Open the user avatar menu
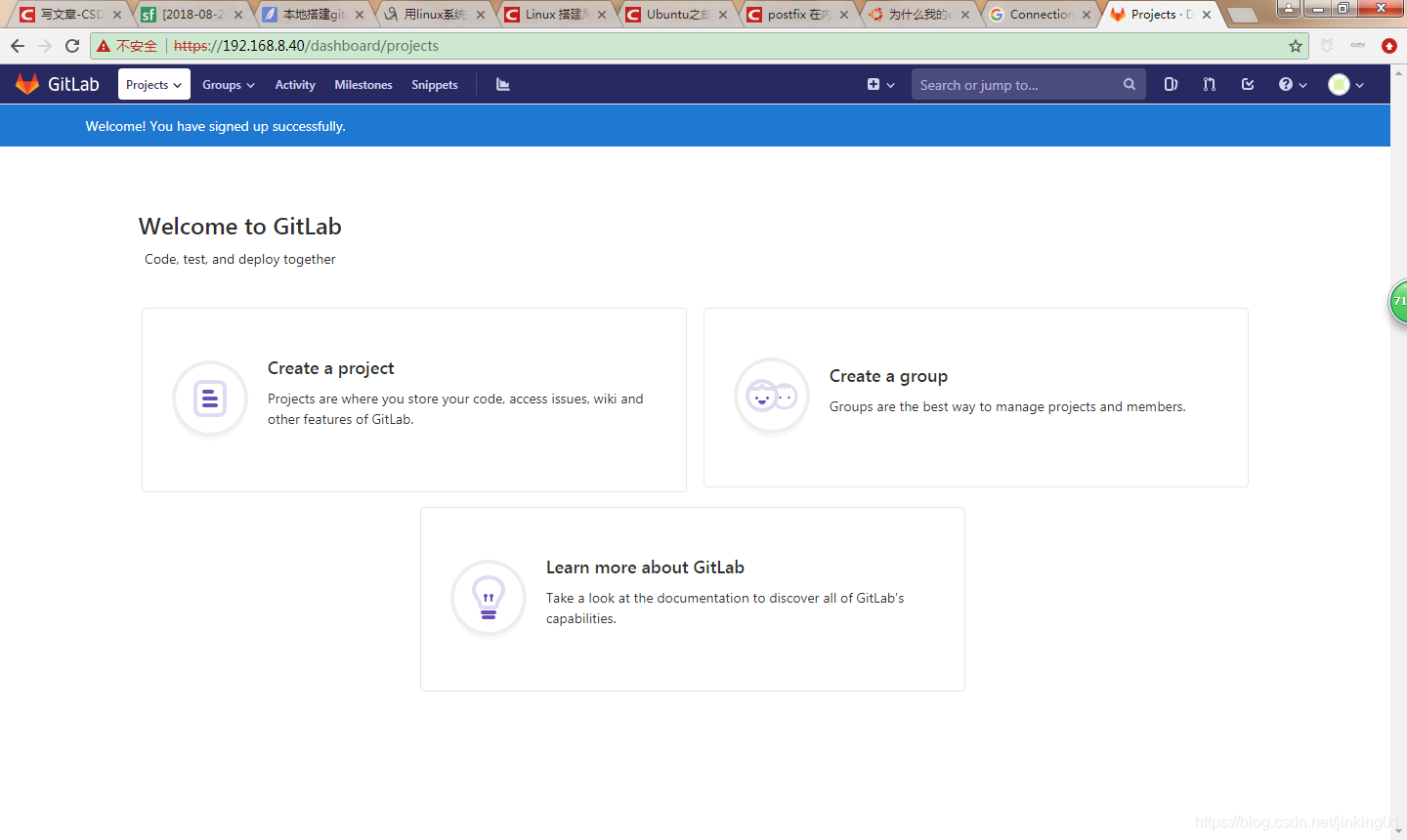This screenshot has height=840, width=1407. [1345, 85]
